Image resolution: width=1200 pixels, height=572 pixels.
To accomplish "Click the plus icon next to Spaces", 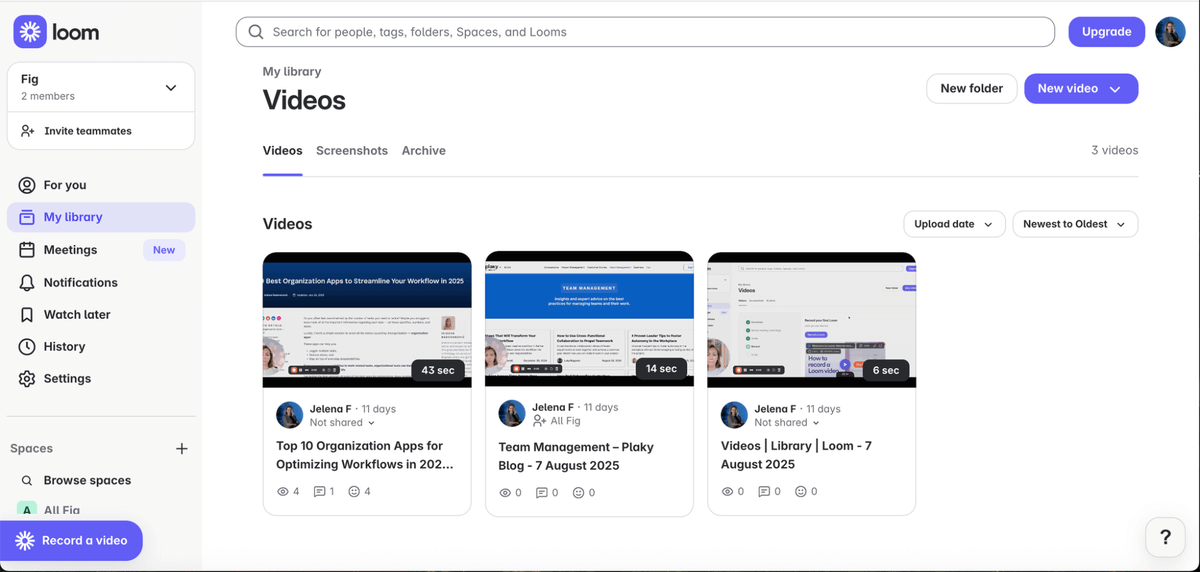I will pyautogui.click(x=182, y=449).
